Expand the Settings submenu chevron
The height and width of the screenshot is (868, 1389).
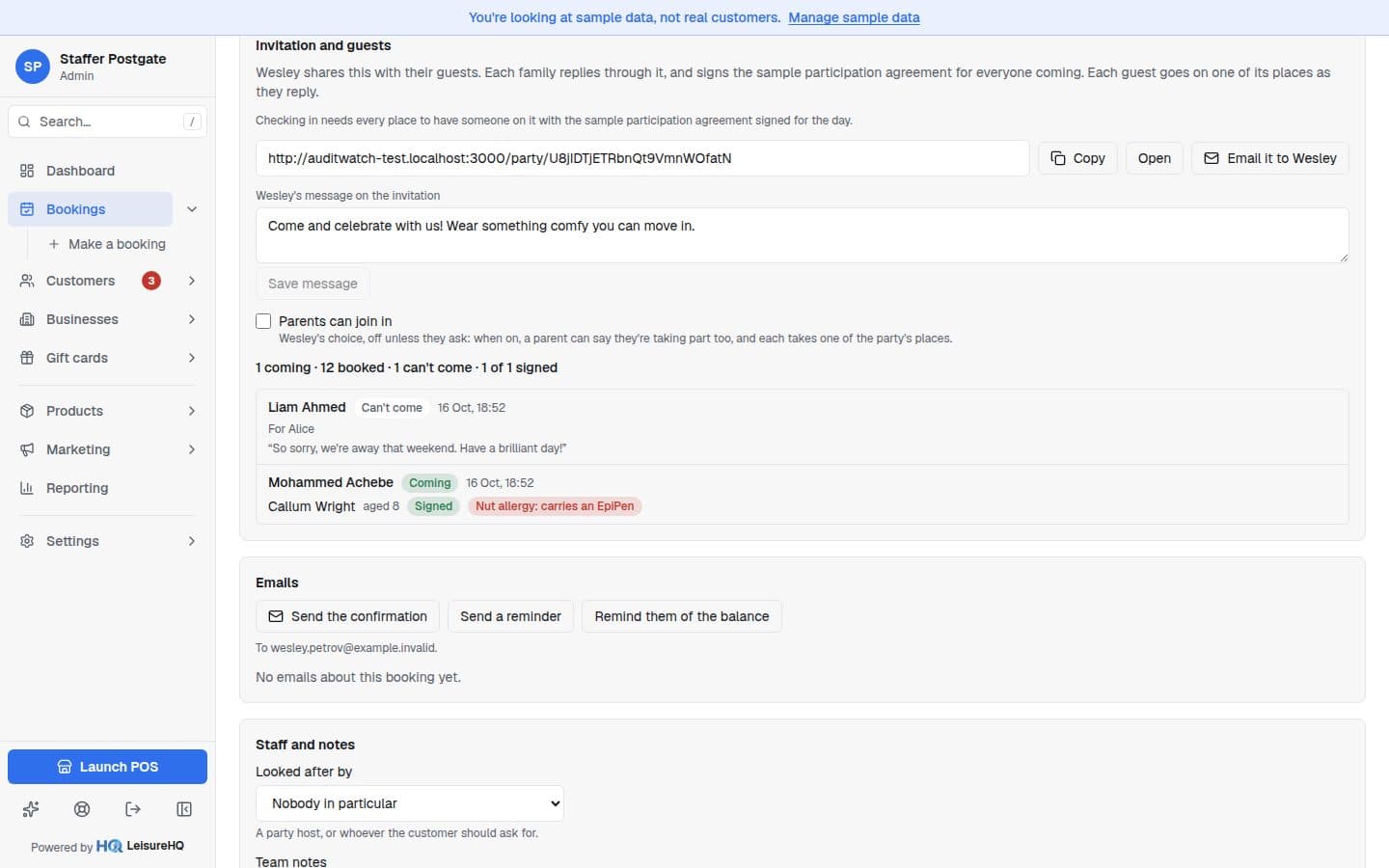(192, 541)
